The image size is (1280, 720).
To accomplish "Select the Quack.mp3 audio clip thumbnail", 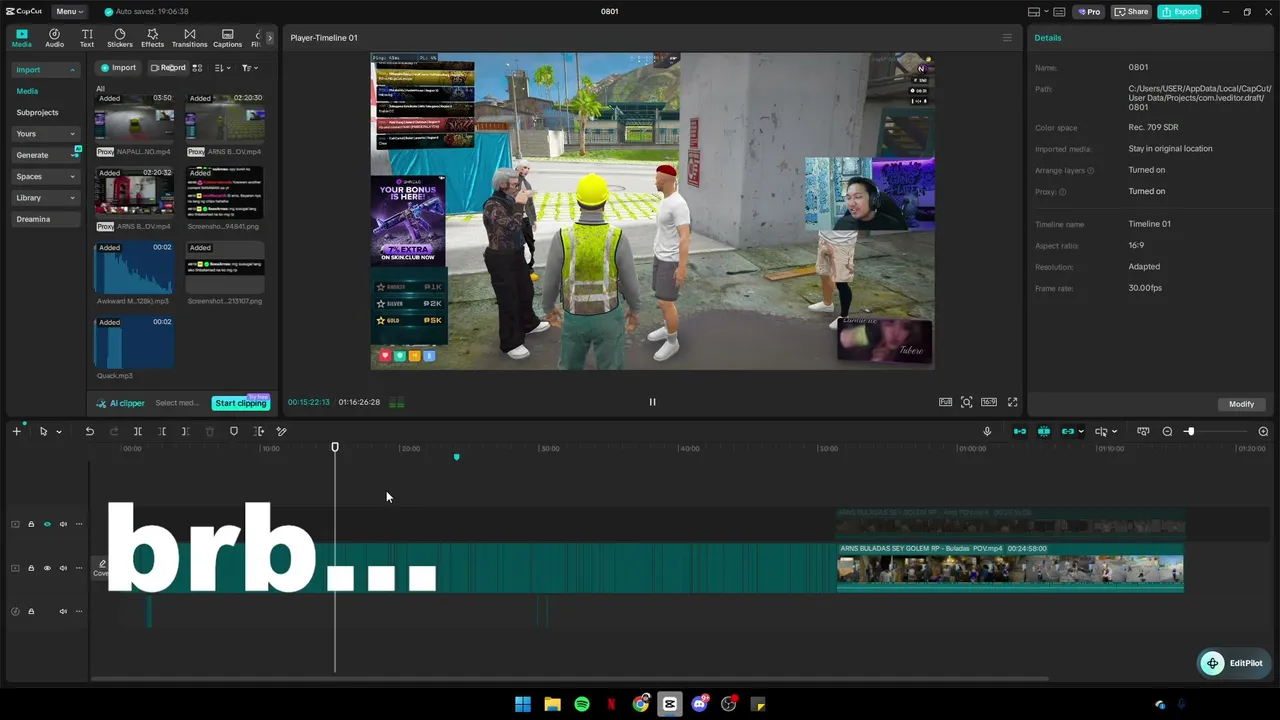I will click(x=134, y=343).
